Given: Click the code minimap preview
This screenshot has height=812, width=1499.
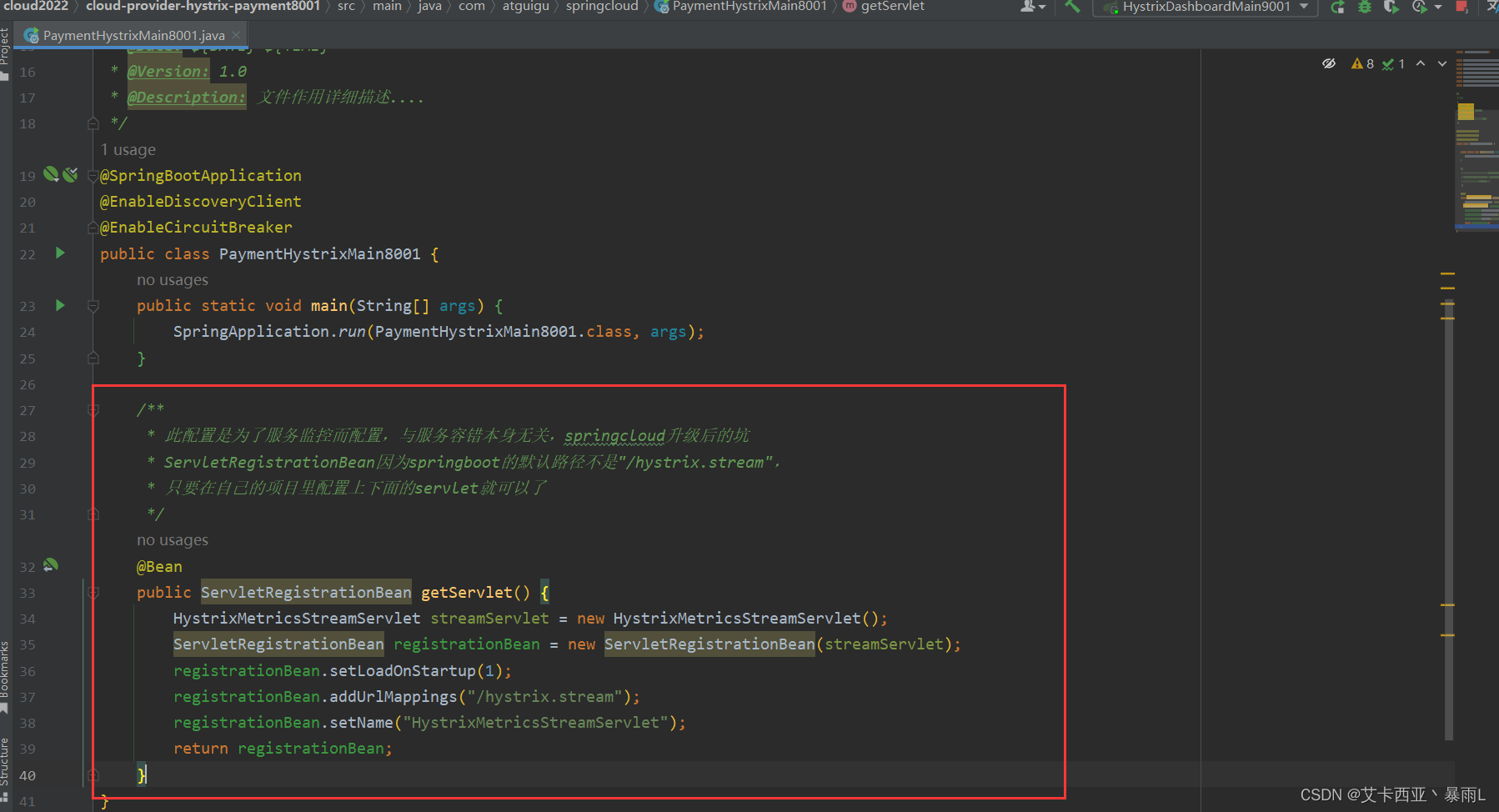Looking at the screenshot, I should [1476, 140].
